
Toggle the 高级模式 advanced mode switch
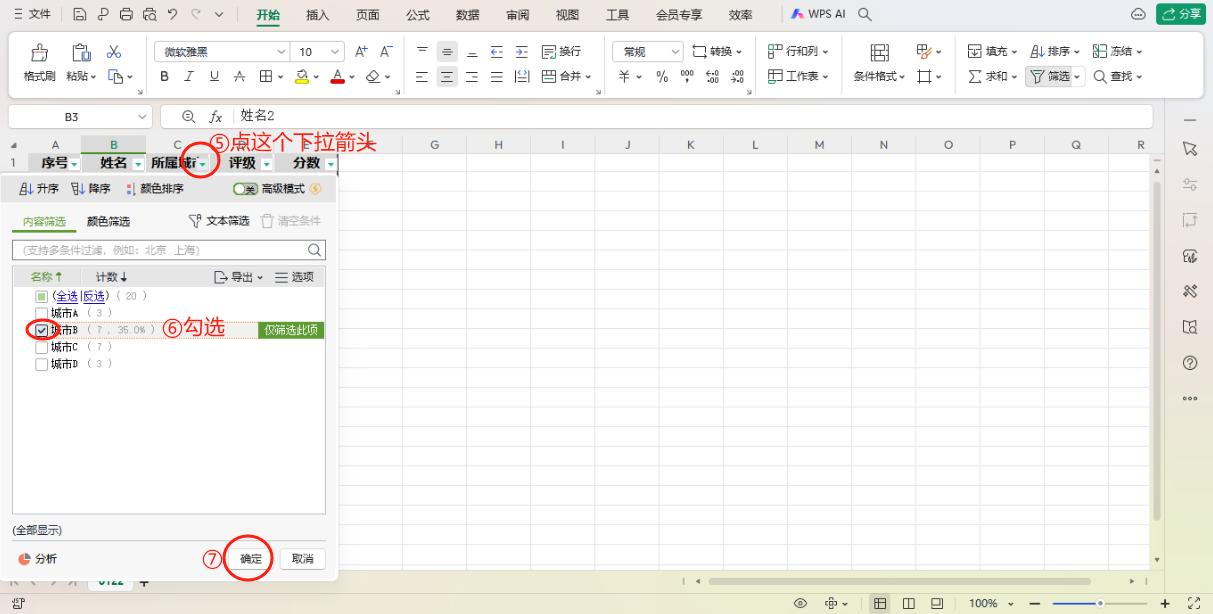coord(245,189)
